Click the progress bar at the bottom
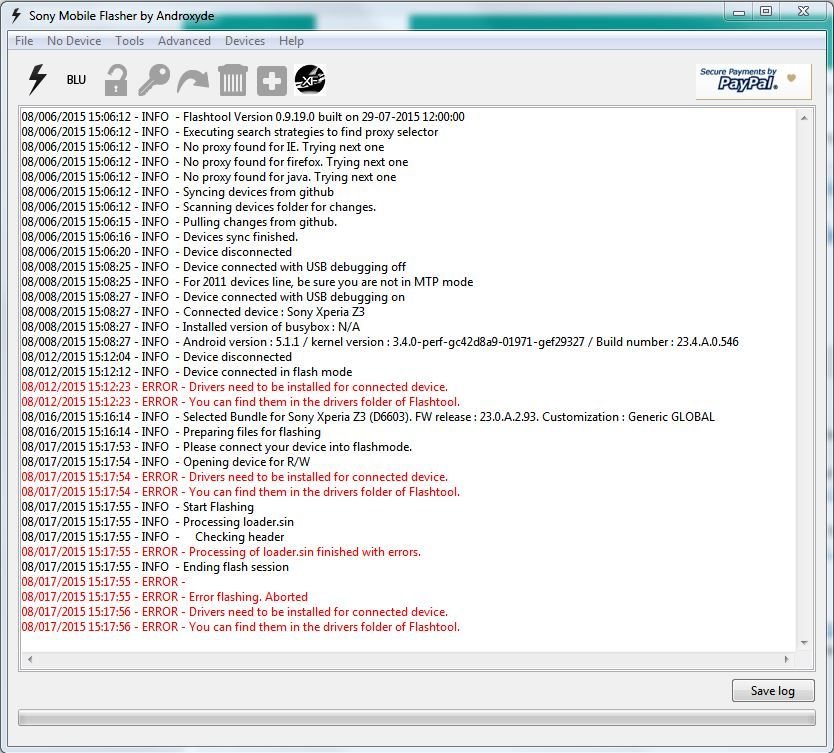 416,717
